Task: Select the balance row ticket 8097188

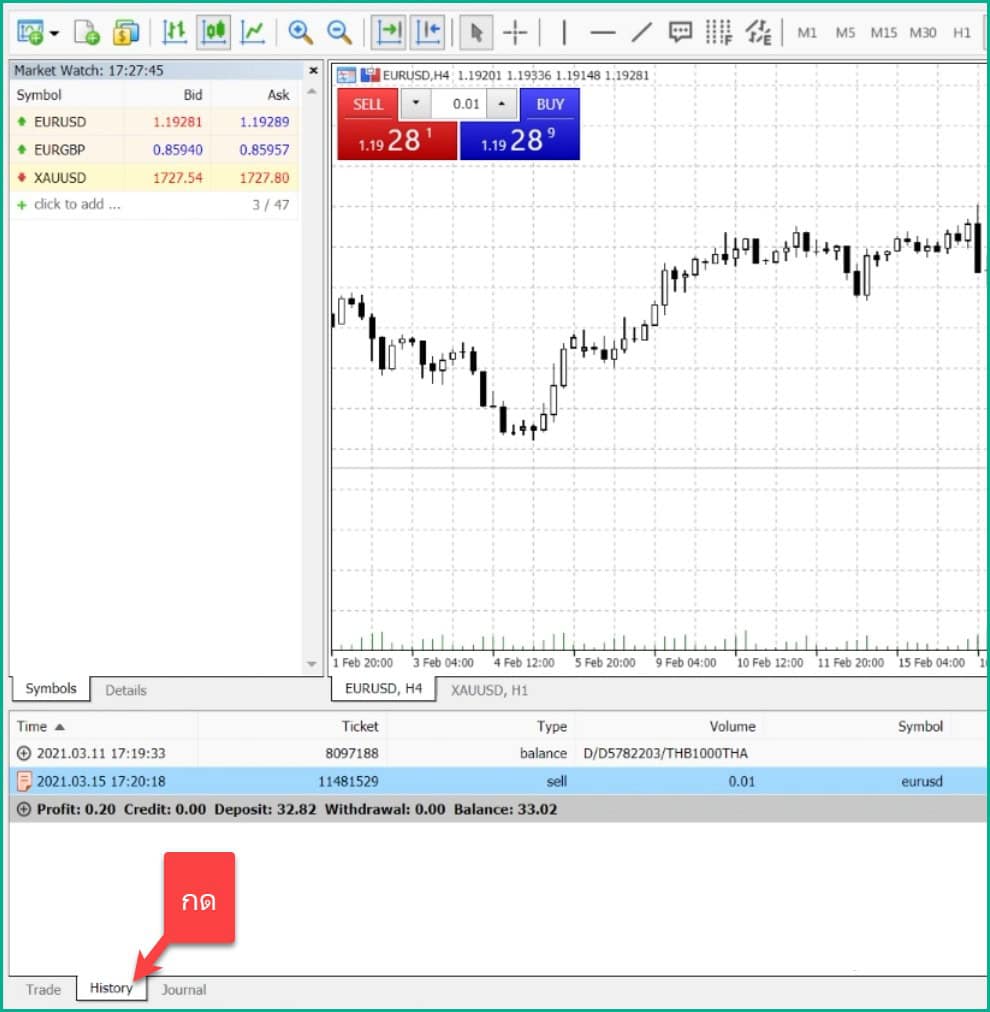Action: 498,753
